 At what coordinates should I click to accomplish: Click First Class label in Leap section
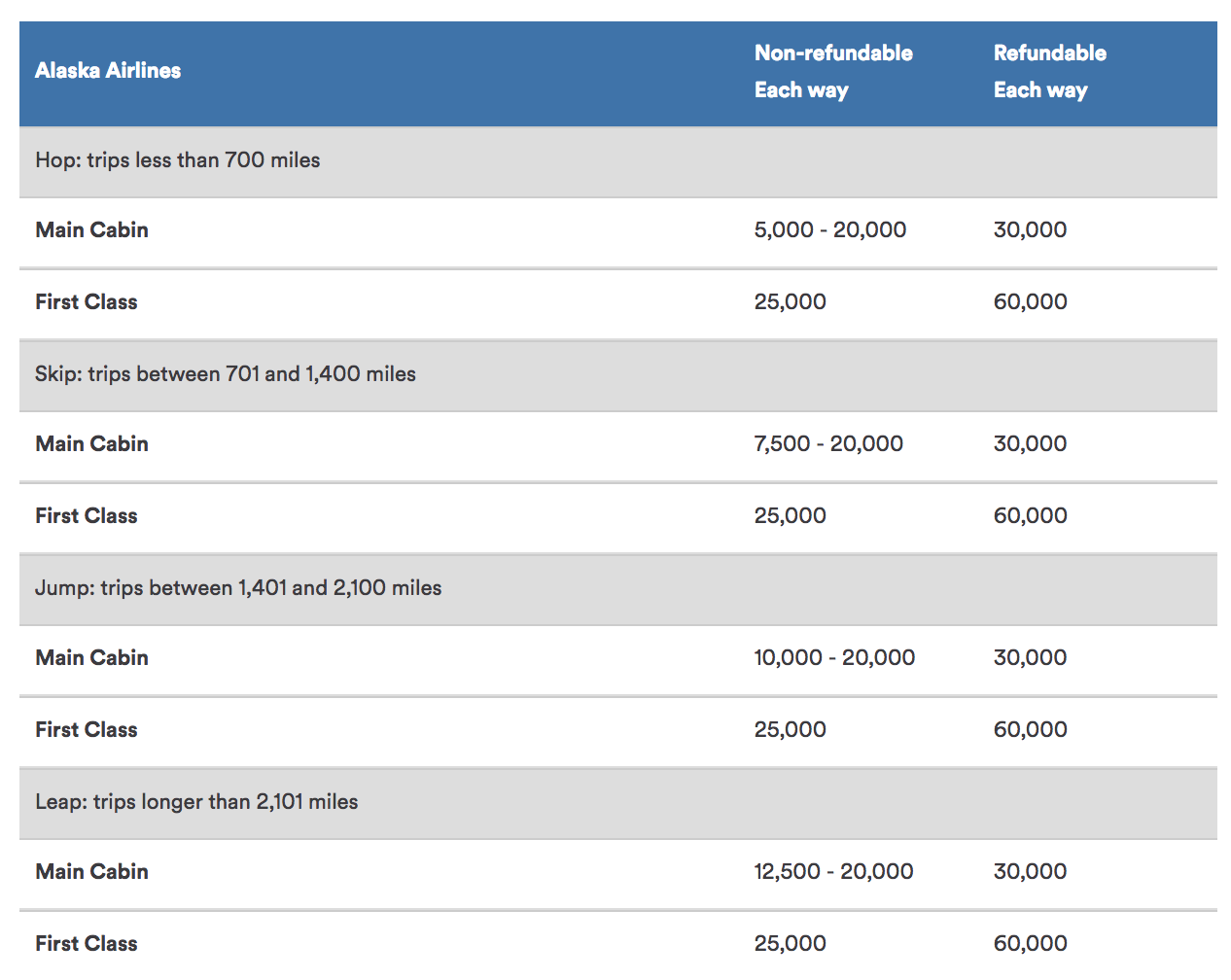pyautogui.click(x=87, y=944)
